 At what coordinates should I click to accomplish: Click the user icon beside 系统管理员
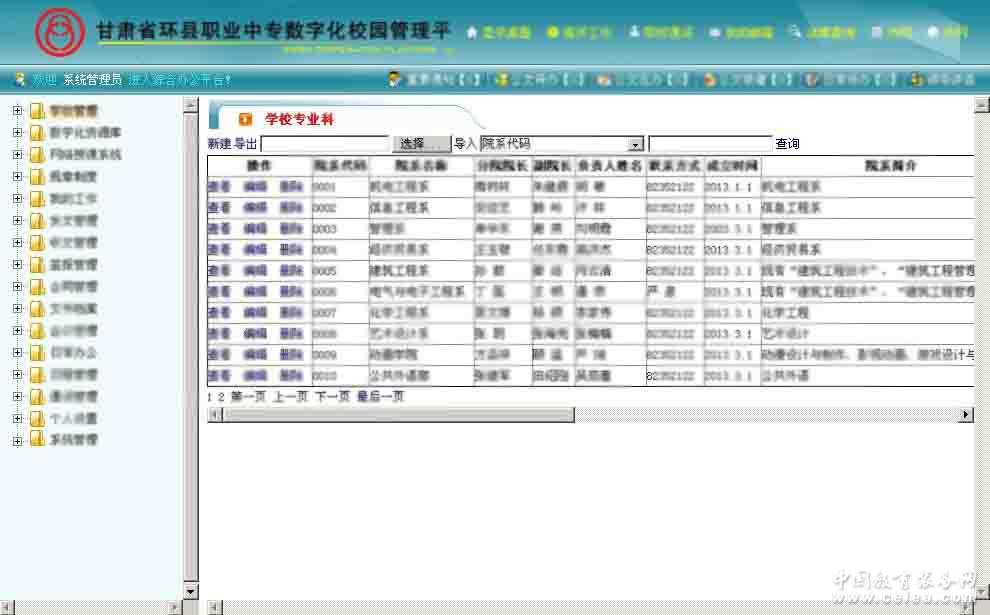coord(18,79)
